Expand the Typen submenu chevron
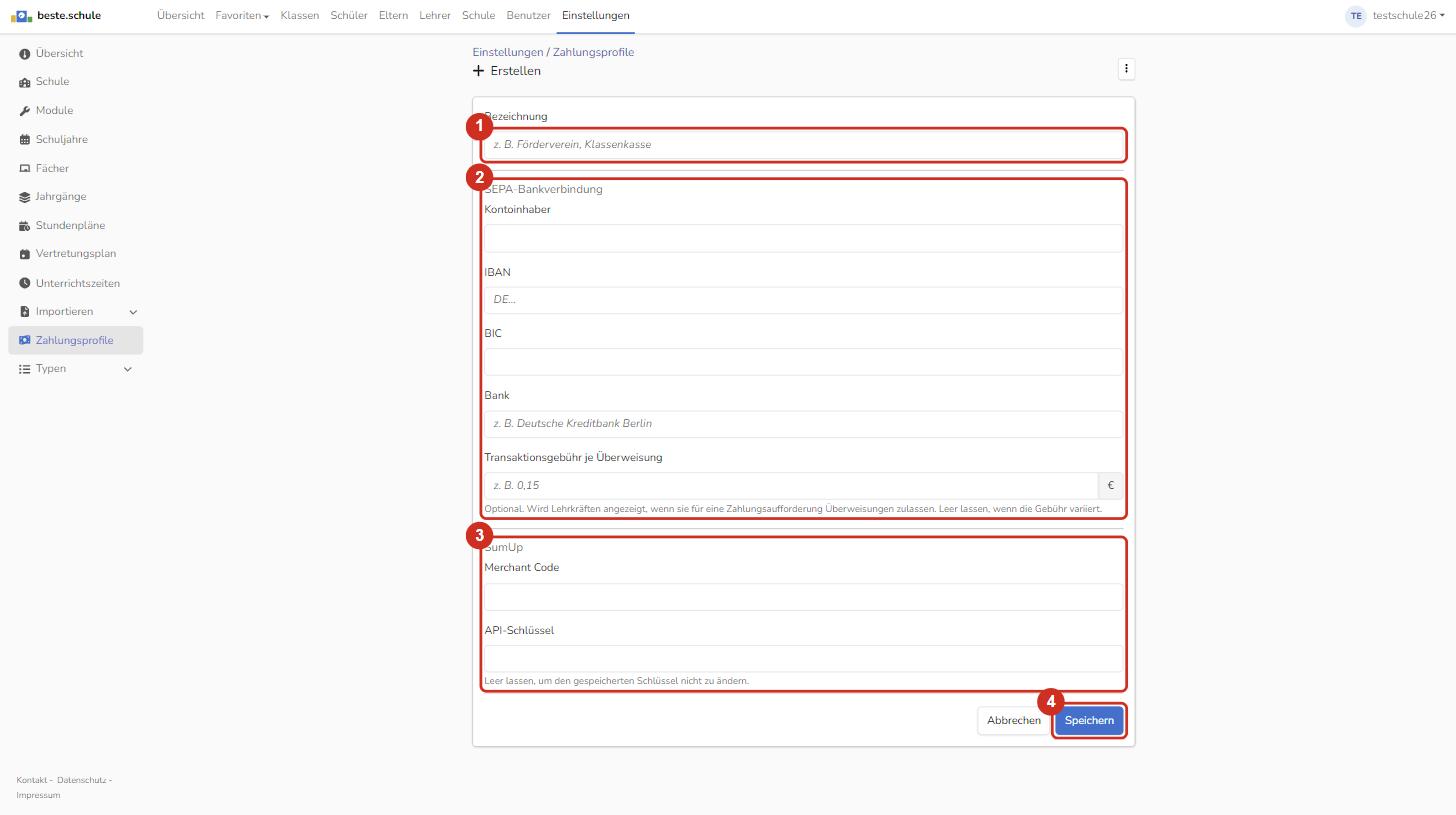Viewport: 1456px width, 815px height. tap(127, 369)
